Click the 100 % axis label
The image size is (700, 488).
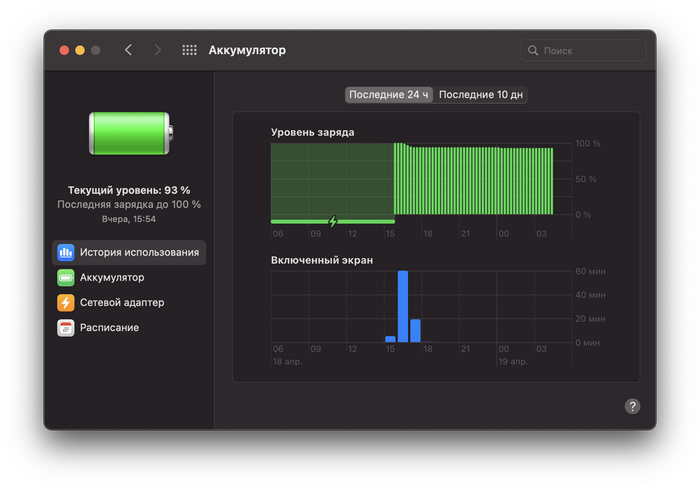click(588, 144)
